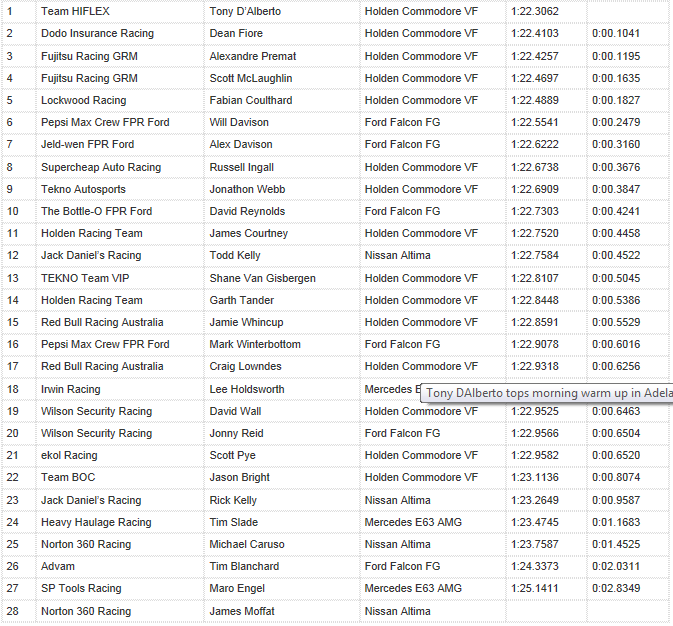
Task: Select the Team HIFLEX cell
Action: (75, 11)
